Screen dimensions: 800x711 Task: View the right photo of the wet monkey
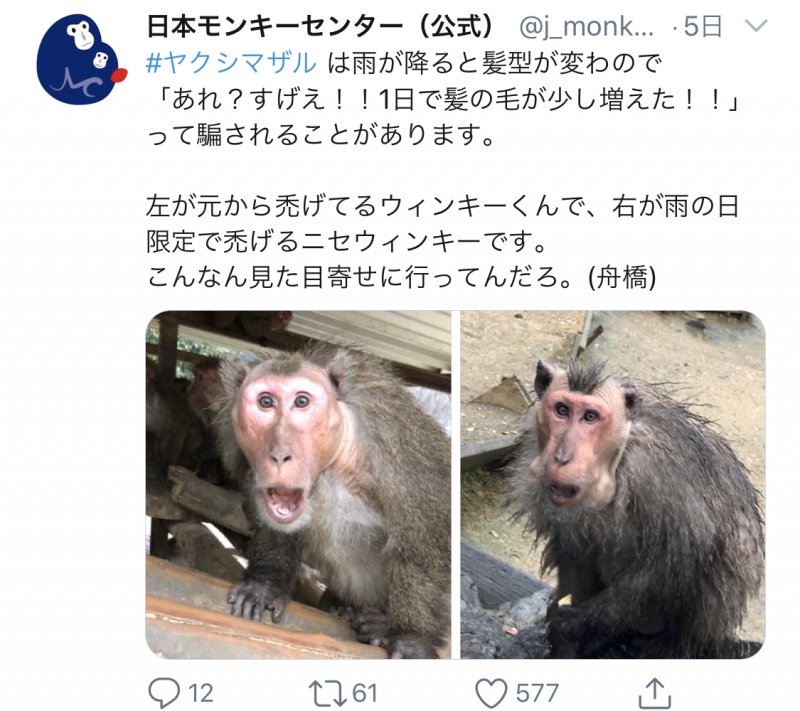tap(612, 485)
